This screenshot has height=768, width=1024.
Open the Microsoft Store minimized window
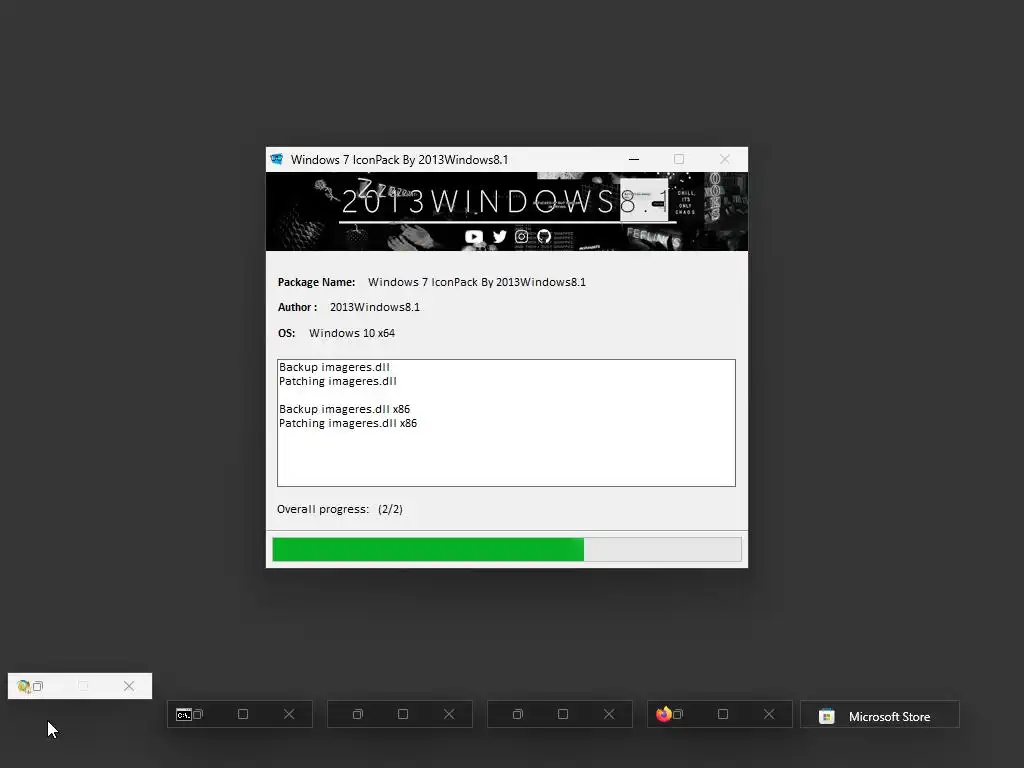(x=880, y=714)
